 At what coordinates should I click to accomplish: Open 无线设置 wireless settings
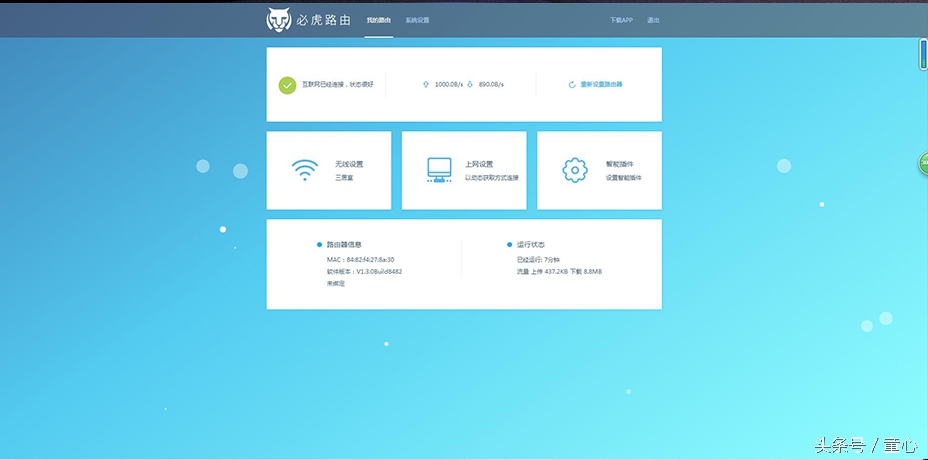coord(349,164)
